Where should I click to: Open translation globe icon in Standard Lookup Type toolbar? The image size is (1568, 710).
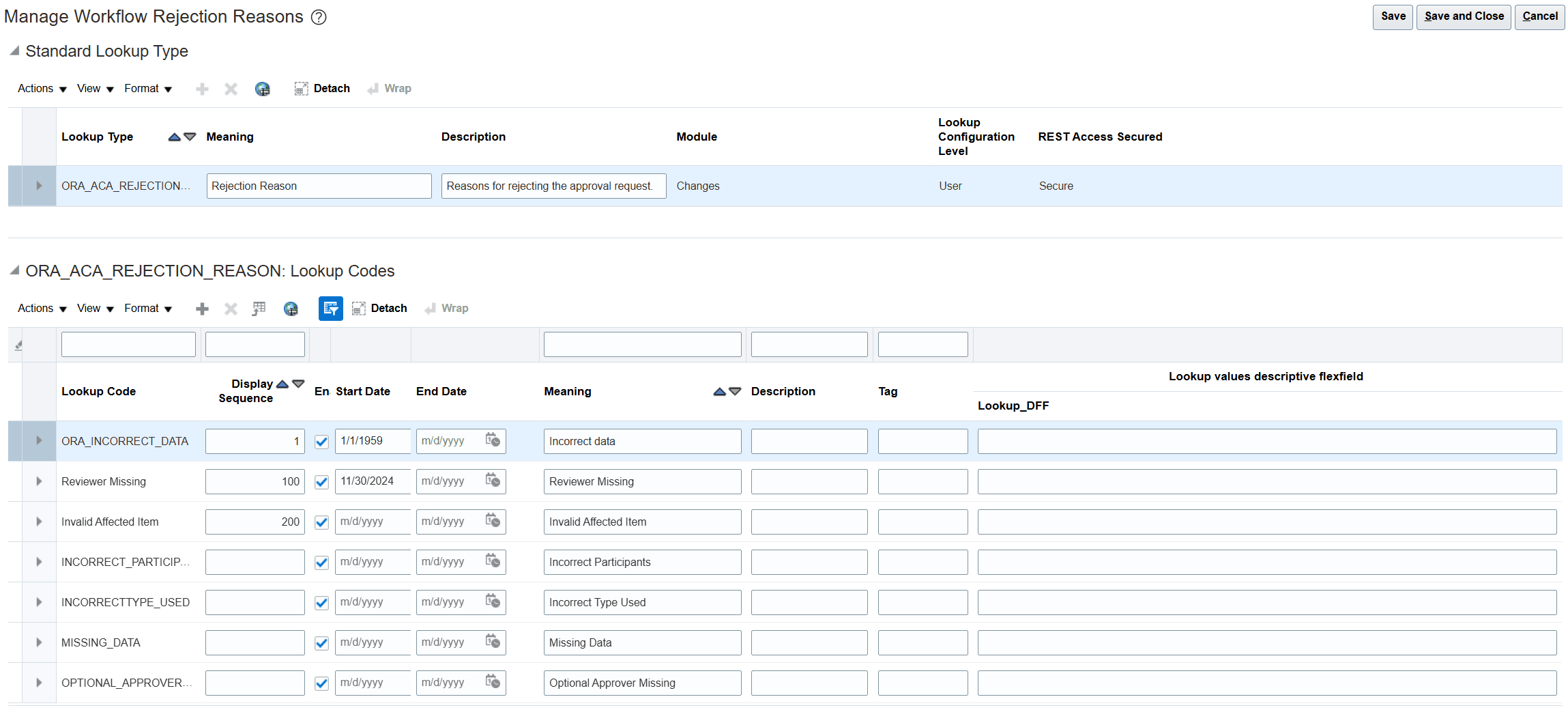(x=263, y=89)
